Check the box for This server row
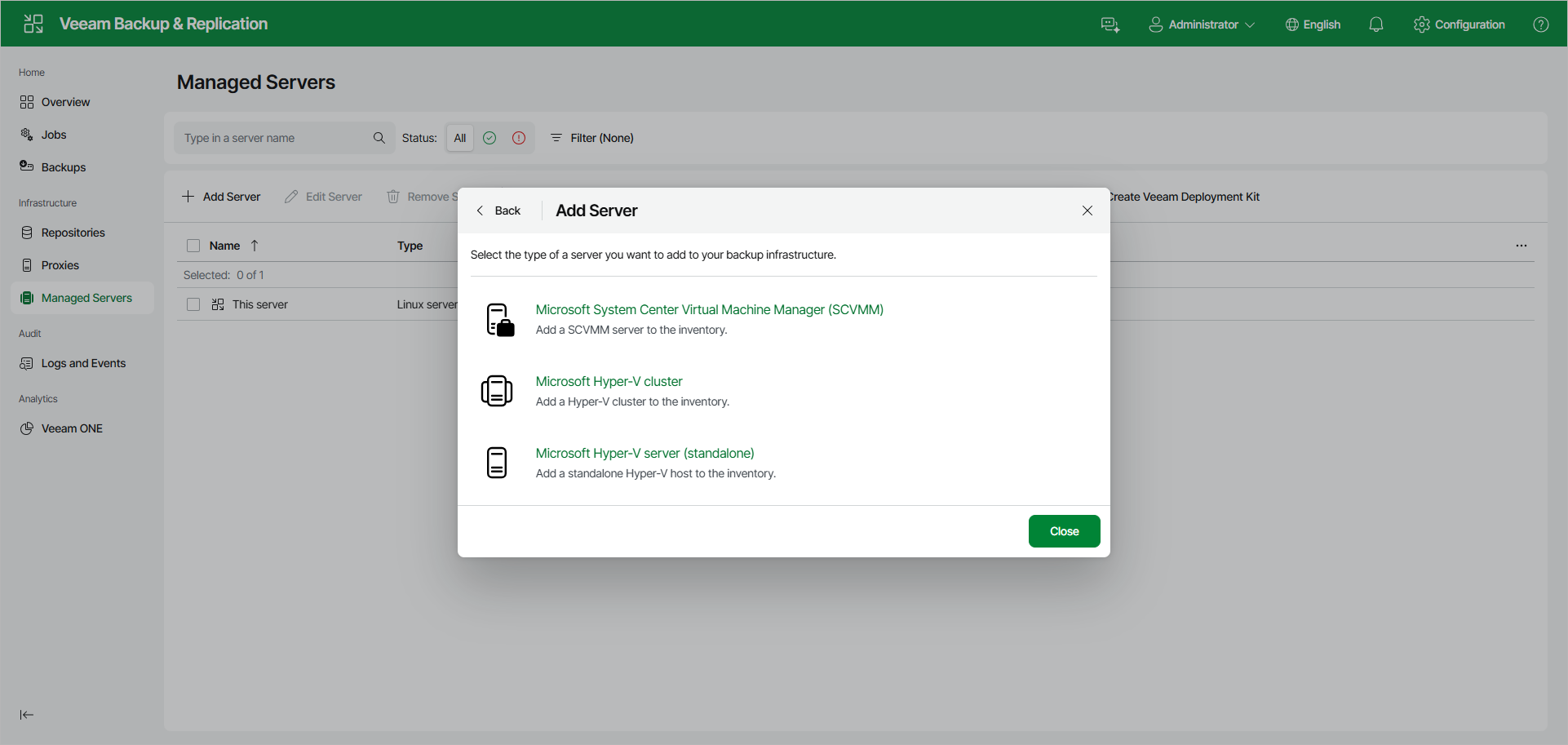The height and width of the screenshot is (745, 1568). [x=193, y=304]
